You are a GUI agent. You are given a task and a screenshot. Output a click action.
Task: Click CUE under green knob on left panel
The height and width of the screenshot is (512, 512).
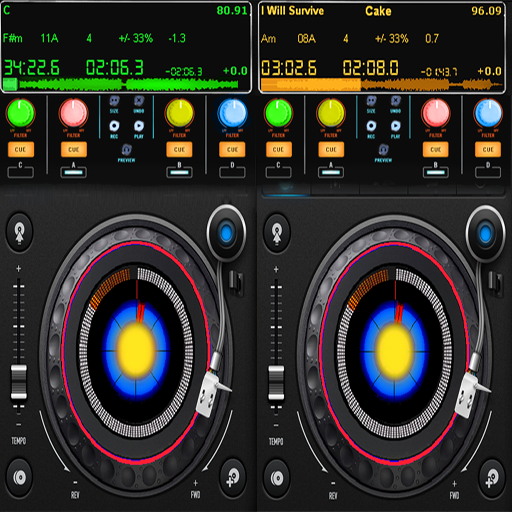(x=21, y=150)
